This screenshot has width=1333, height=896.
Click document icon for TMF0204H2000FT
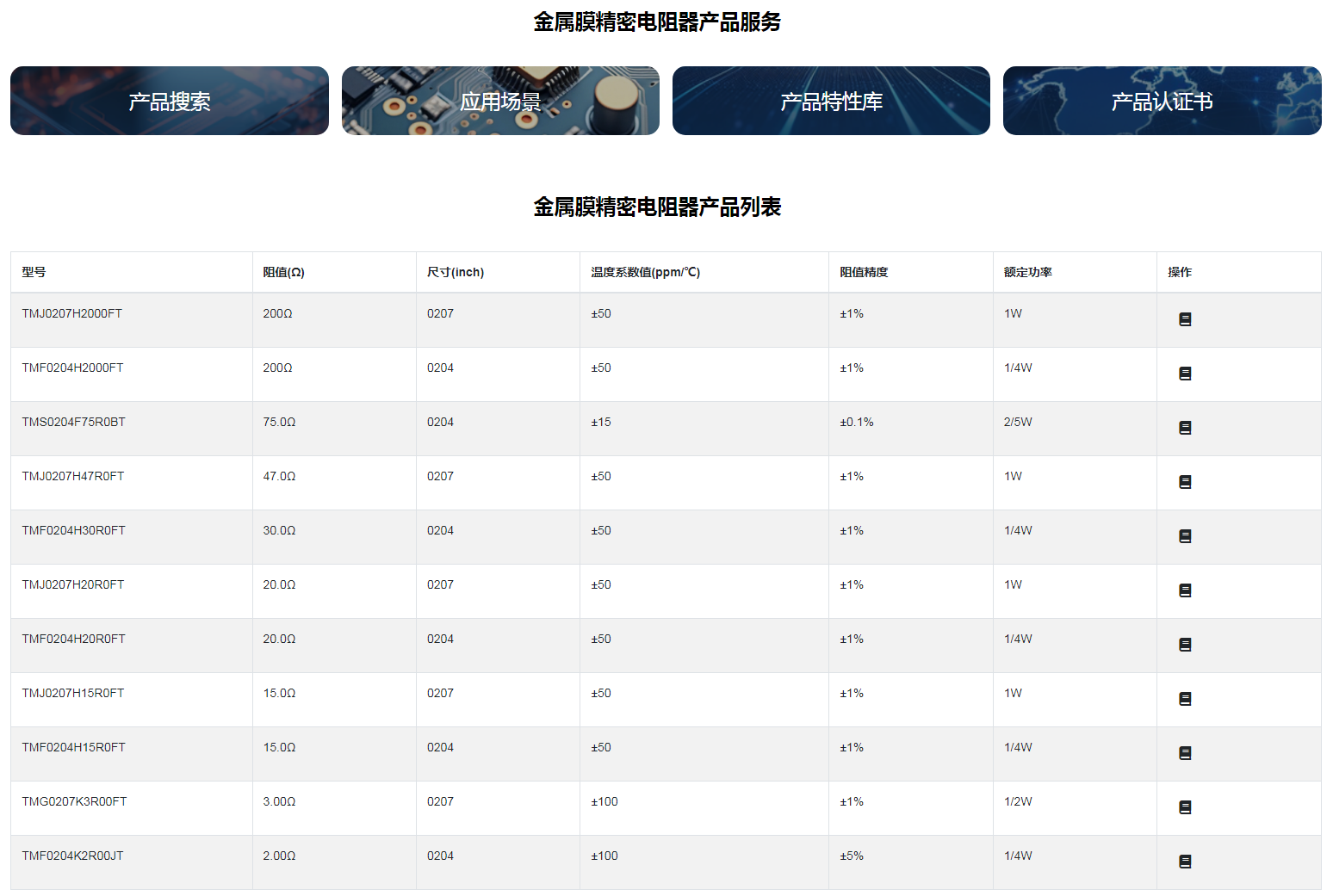tap(1185, 374)
